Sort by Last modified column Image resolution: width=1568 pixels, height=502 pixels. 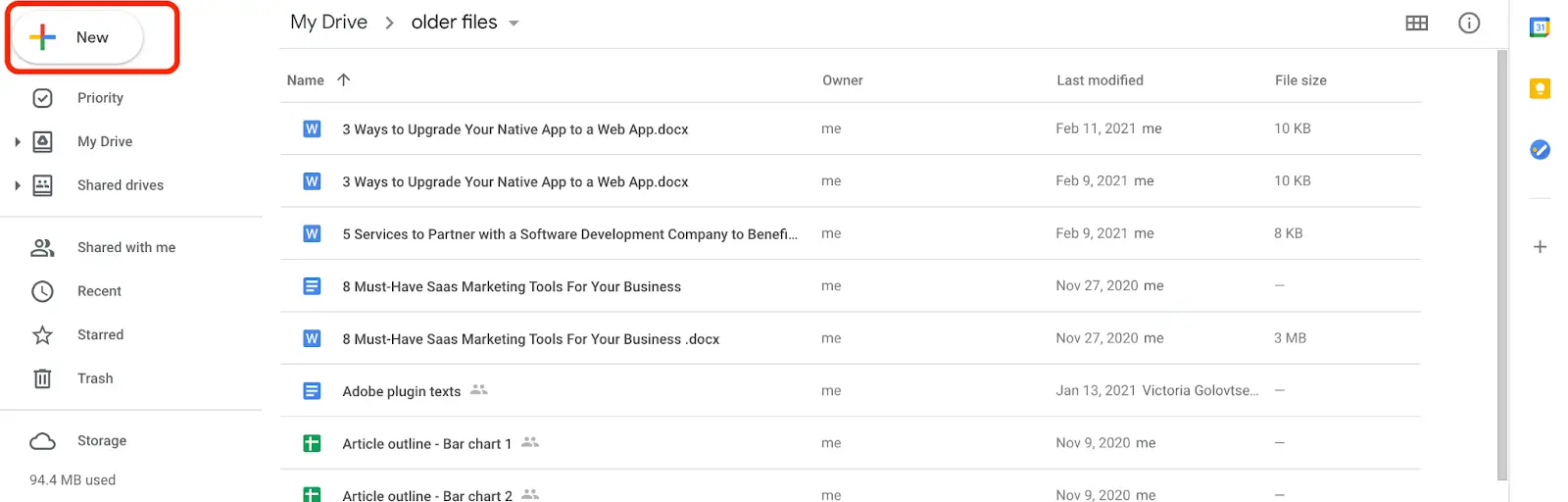[x=1100, y=80]
